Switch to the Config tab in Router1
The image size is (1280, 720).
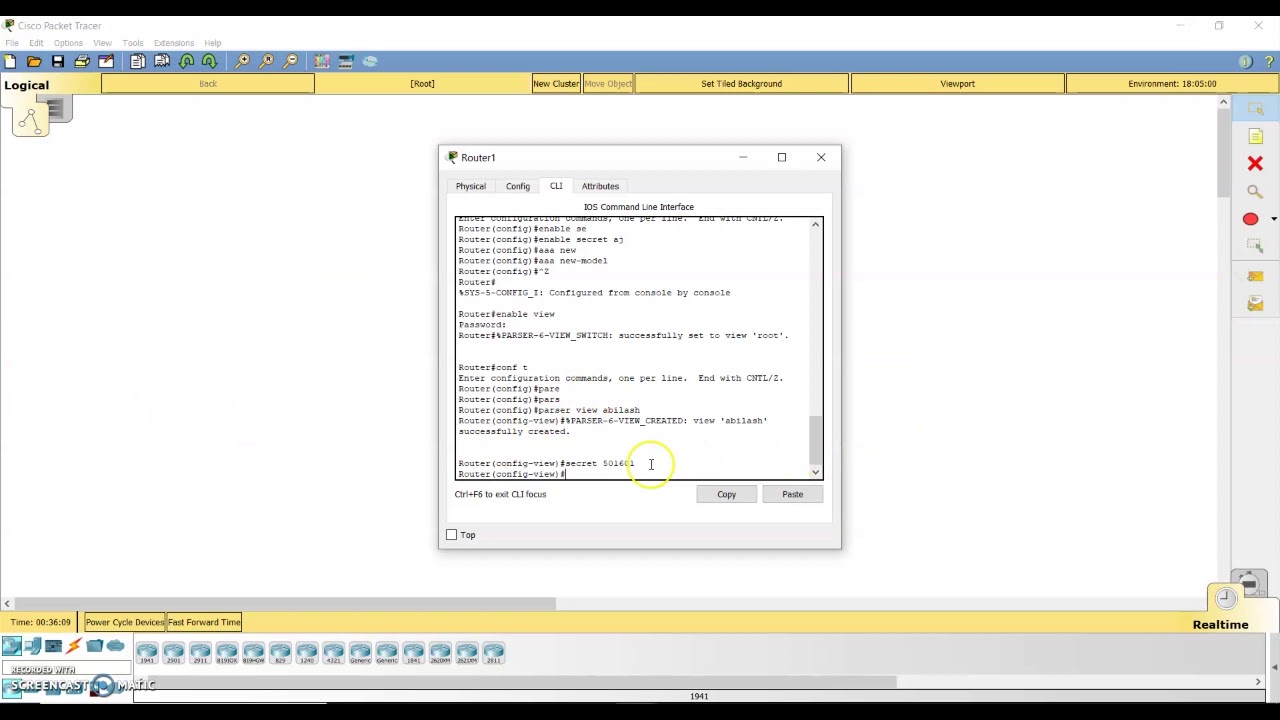pyautogui.click(x=518, y=186)
